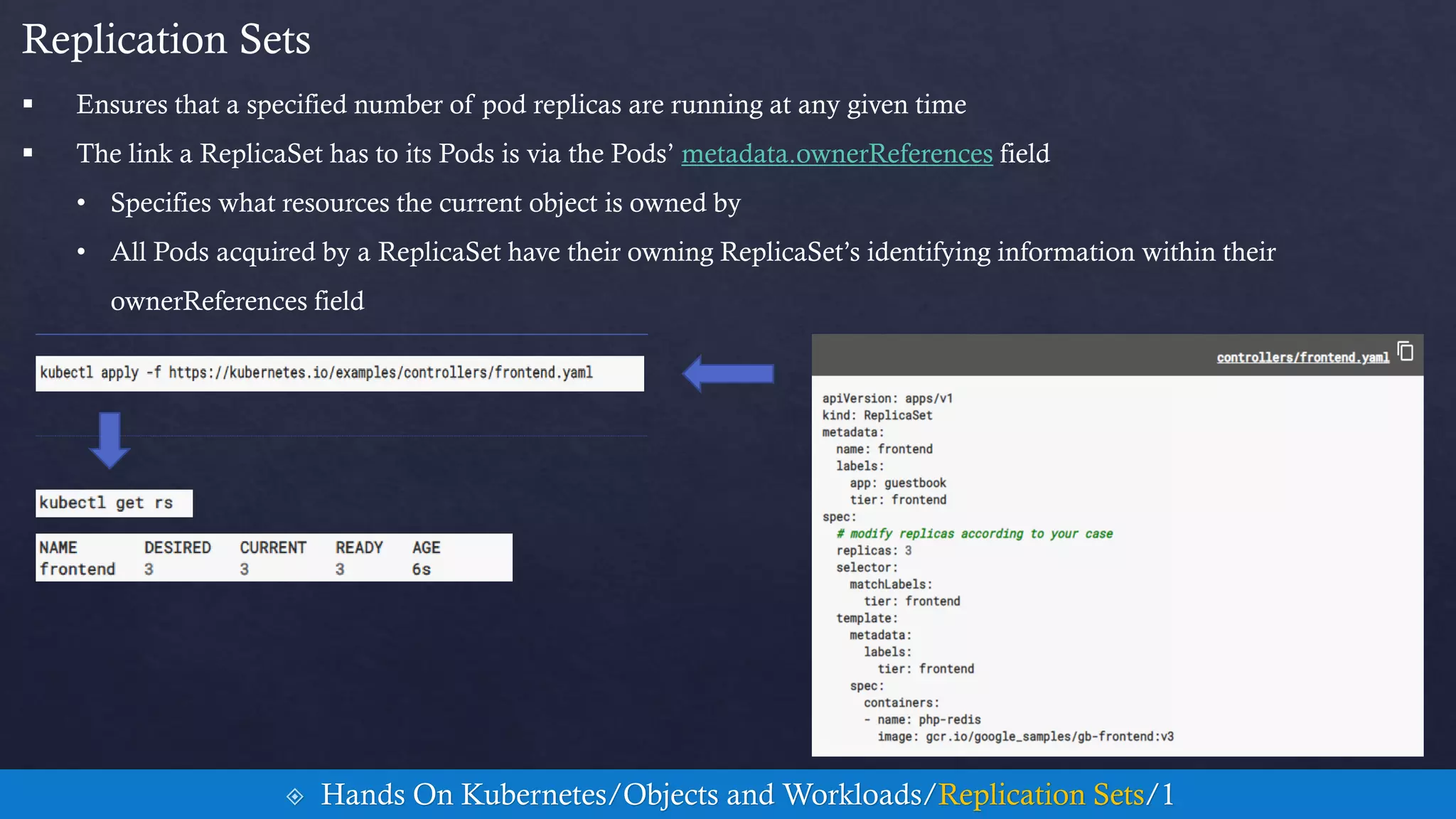Click the '6s' age value
The image size is (1456, 819).
pos(422,569)
